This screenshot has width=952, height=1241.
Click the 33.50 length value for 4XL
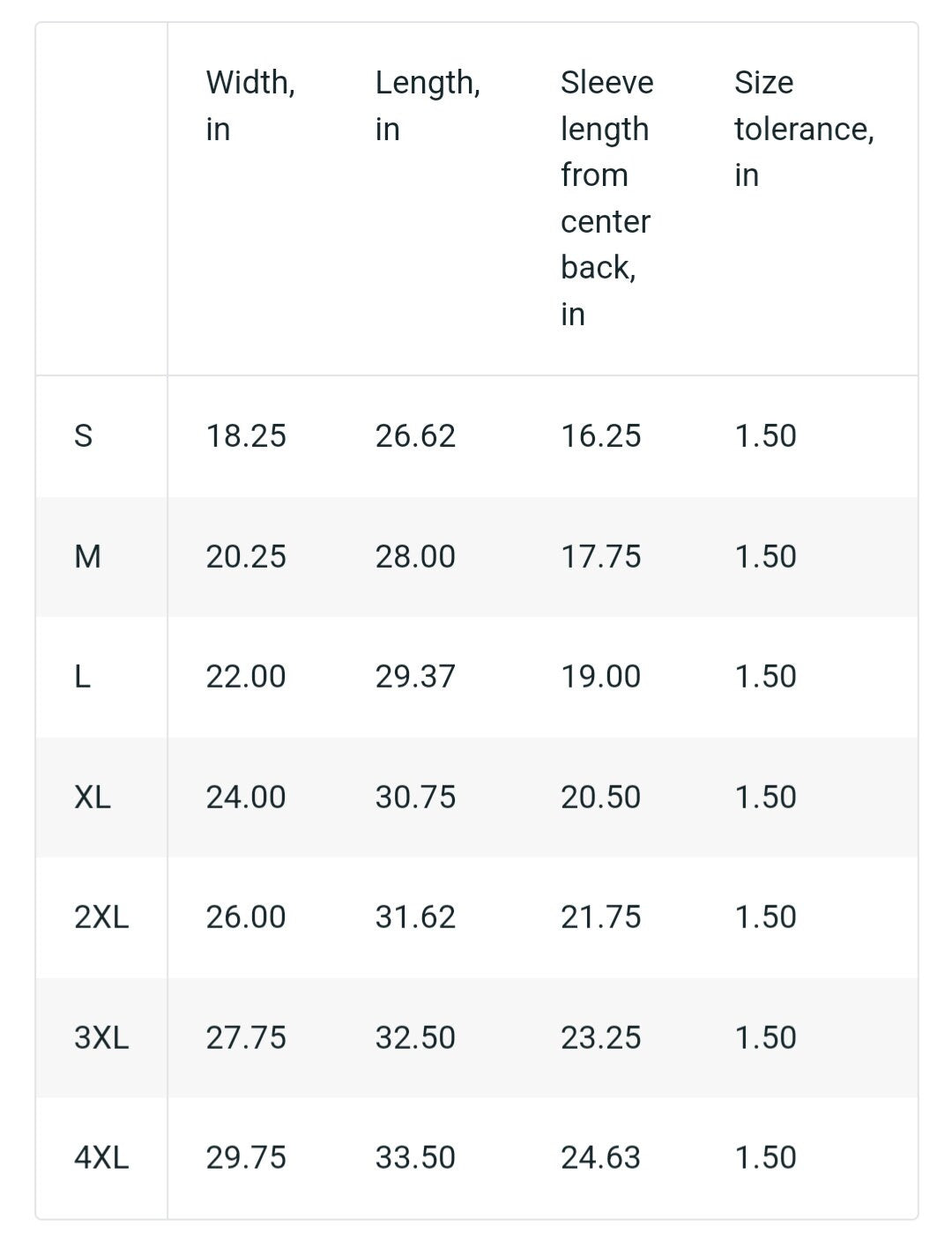415,1157
